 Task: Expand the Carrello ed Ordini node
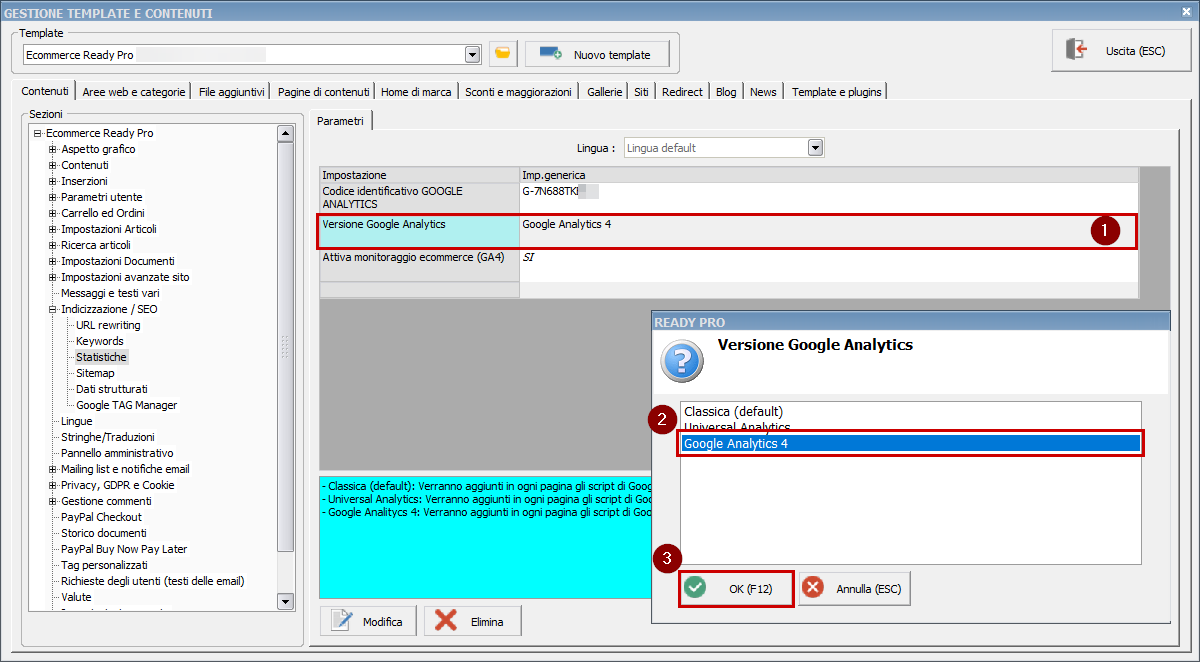pos(53,213)
